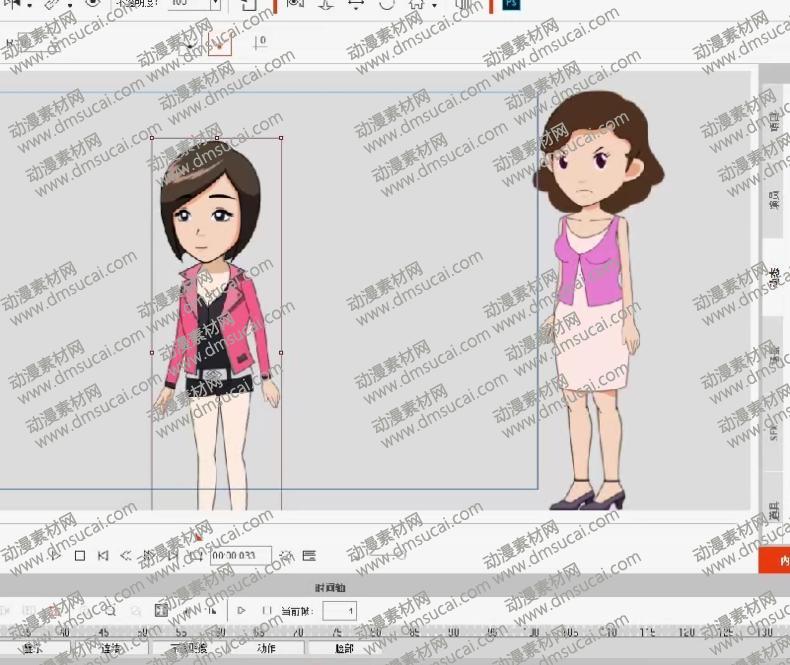This screenshot has height=665, width=790.
Task: Open the link tool dropdown arrow
Action: tap(70, 6)
